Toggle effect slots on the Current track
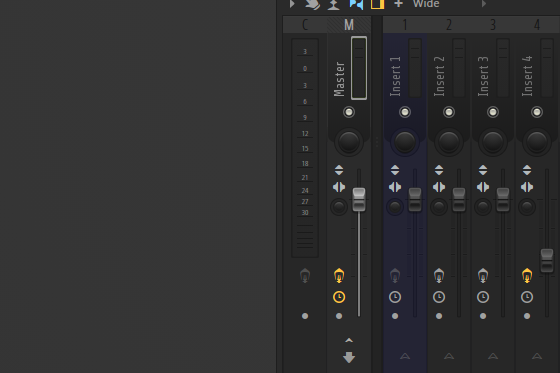The height and width of the screenshot is (373, 560). [x=305, y=276]
